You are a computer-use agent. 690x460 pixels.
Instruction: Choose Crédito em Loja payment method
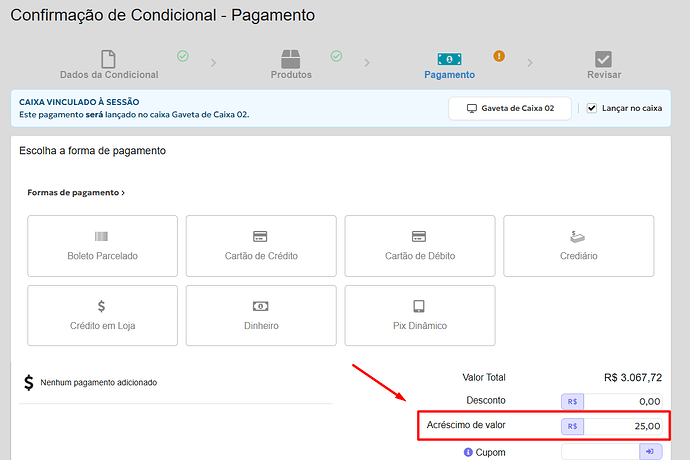103,315
